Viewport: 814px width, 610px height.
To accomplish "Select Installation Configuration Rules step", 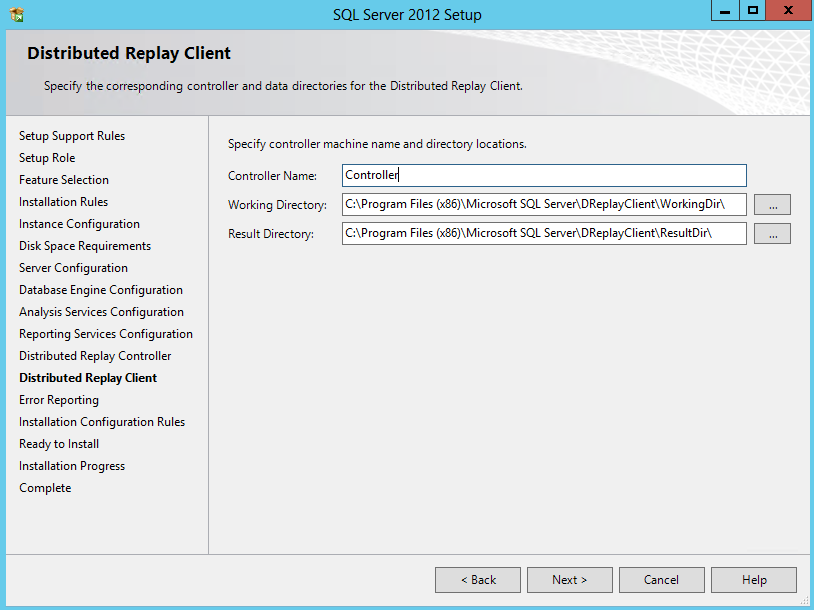I will 102,422.
